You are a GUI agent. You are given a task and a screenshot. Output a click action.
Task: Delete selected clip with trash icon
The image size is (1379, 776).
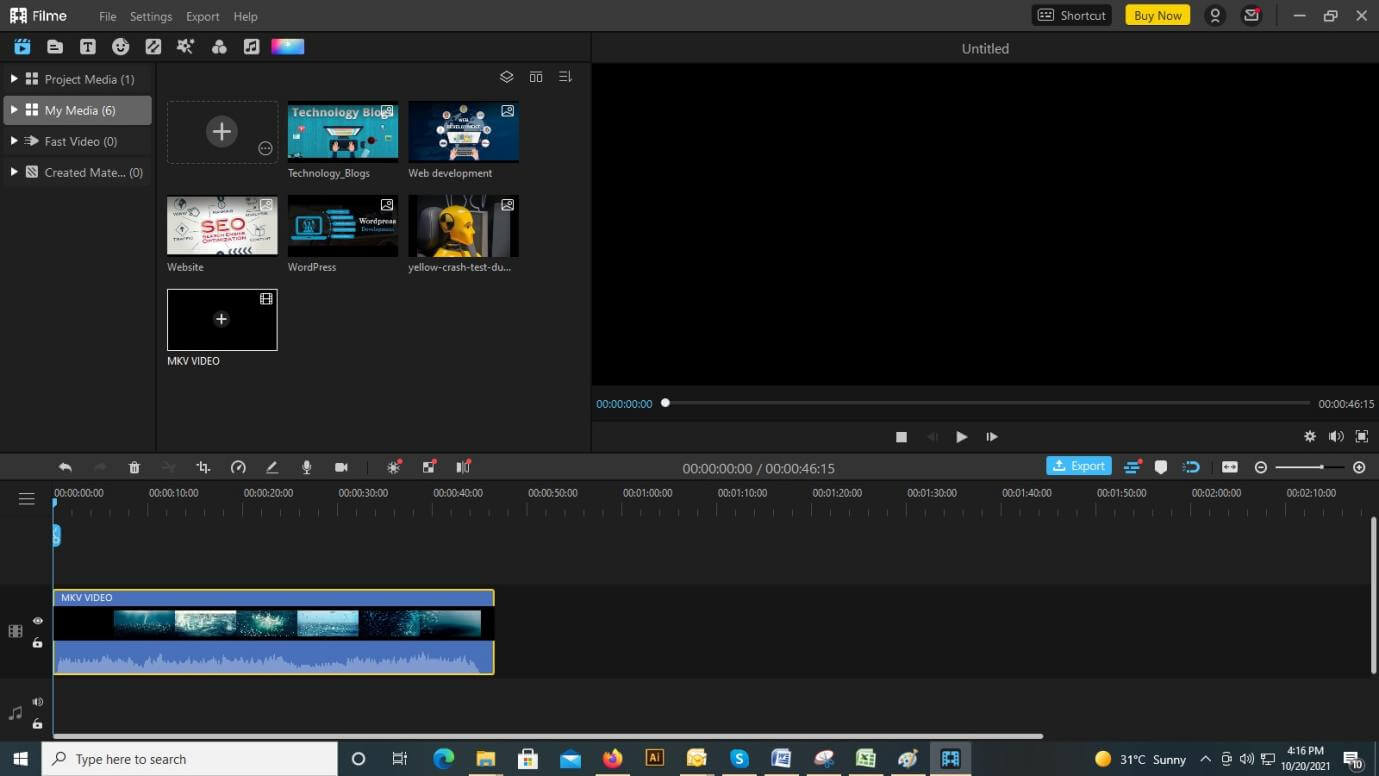point(134,467)
